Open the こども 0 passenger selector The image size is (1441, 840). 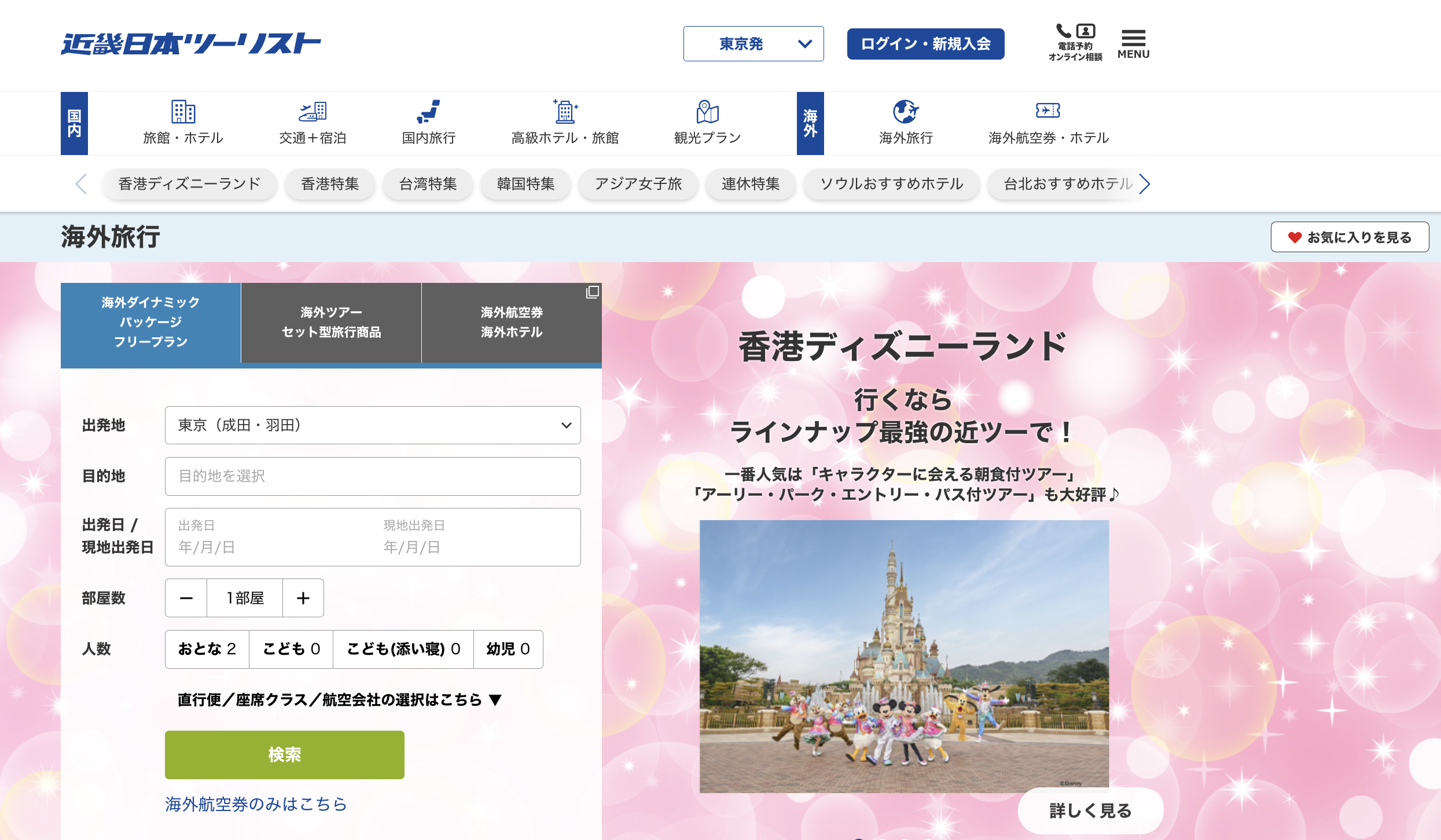[291, 649]
